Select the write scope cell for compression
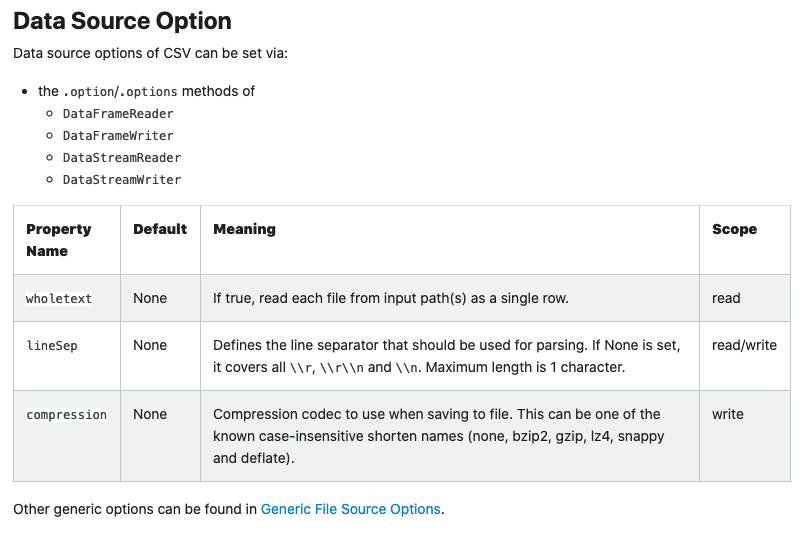This screenshot has height=538, width=809. coord(728,414)
